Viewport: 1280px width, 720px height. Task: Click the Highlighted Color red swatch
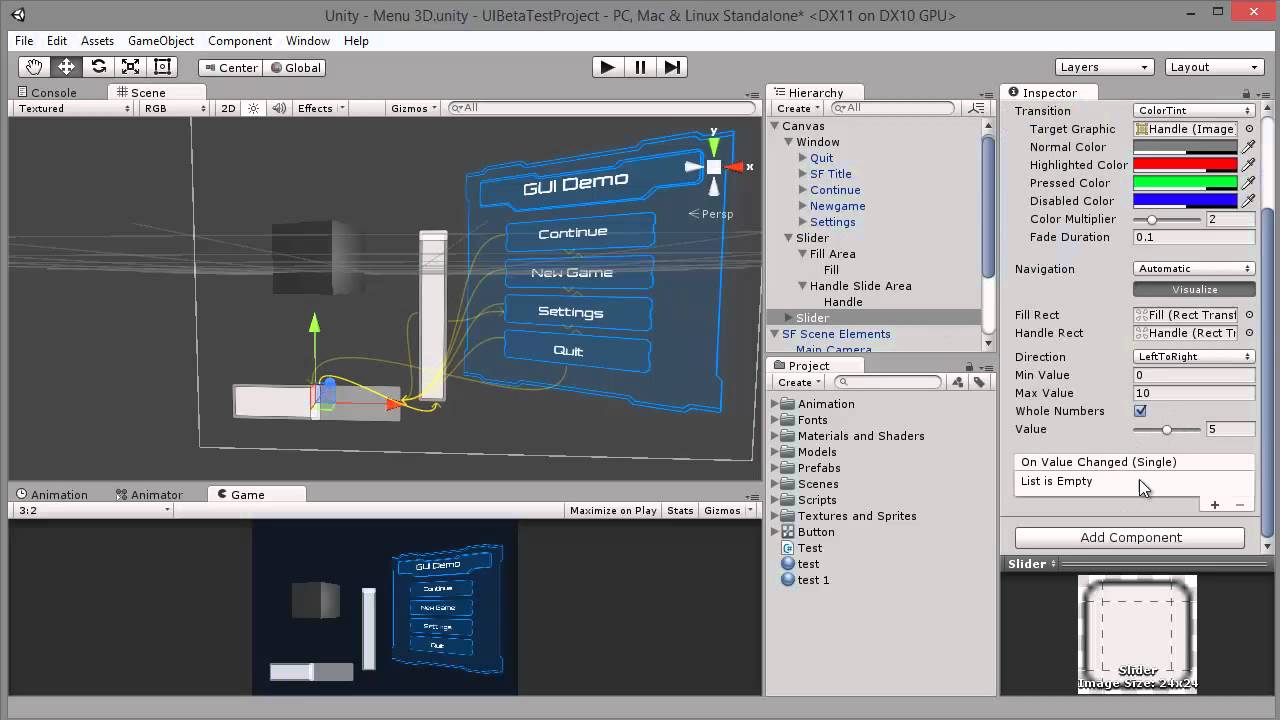point(1185,165)
